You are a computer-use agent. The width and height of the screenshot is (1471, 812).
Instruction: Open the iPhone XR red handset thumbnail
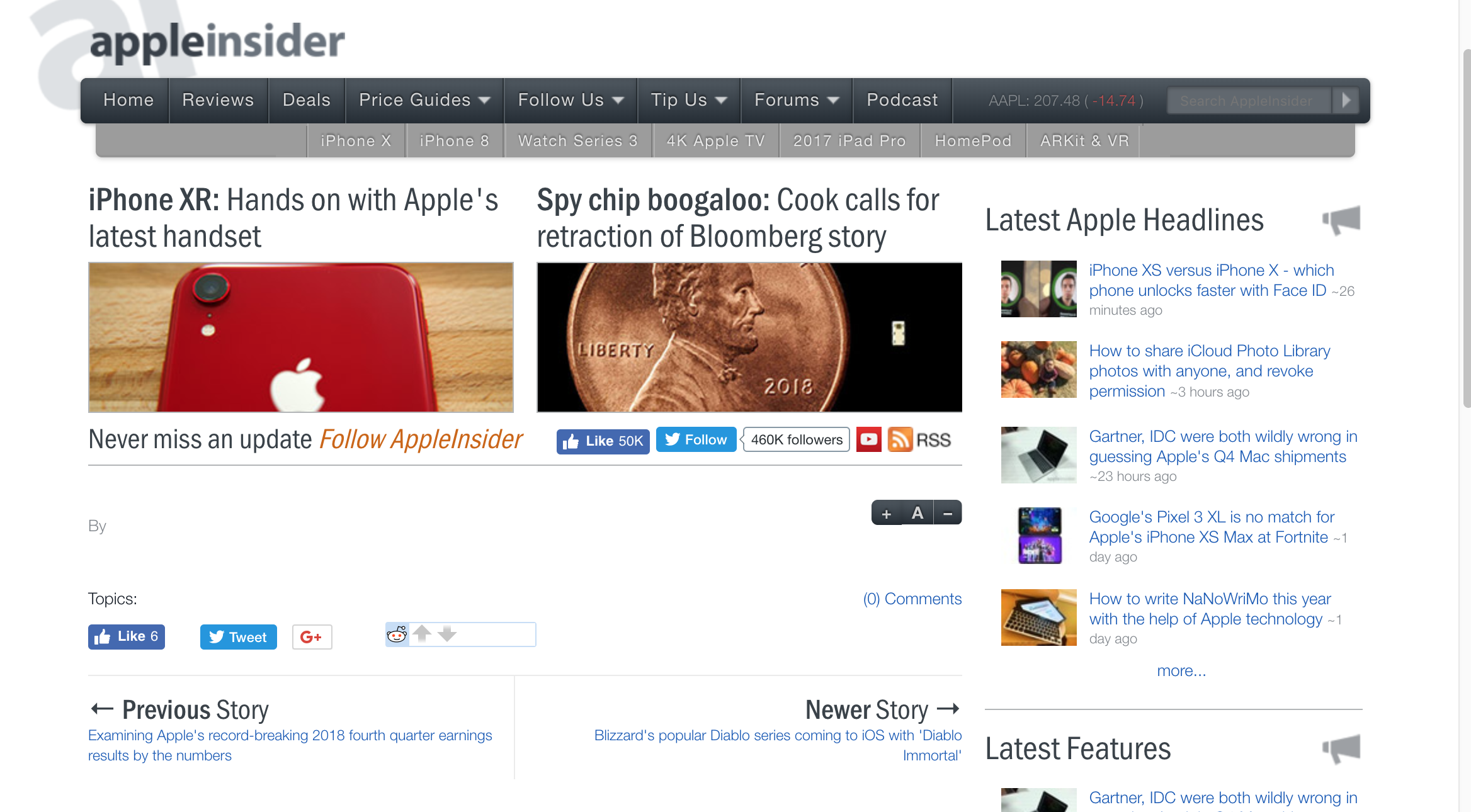(301, 337)
